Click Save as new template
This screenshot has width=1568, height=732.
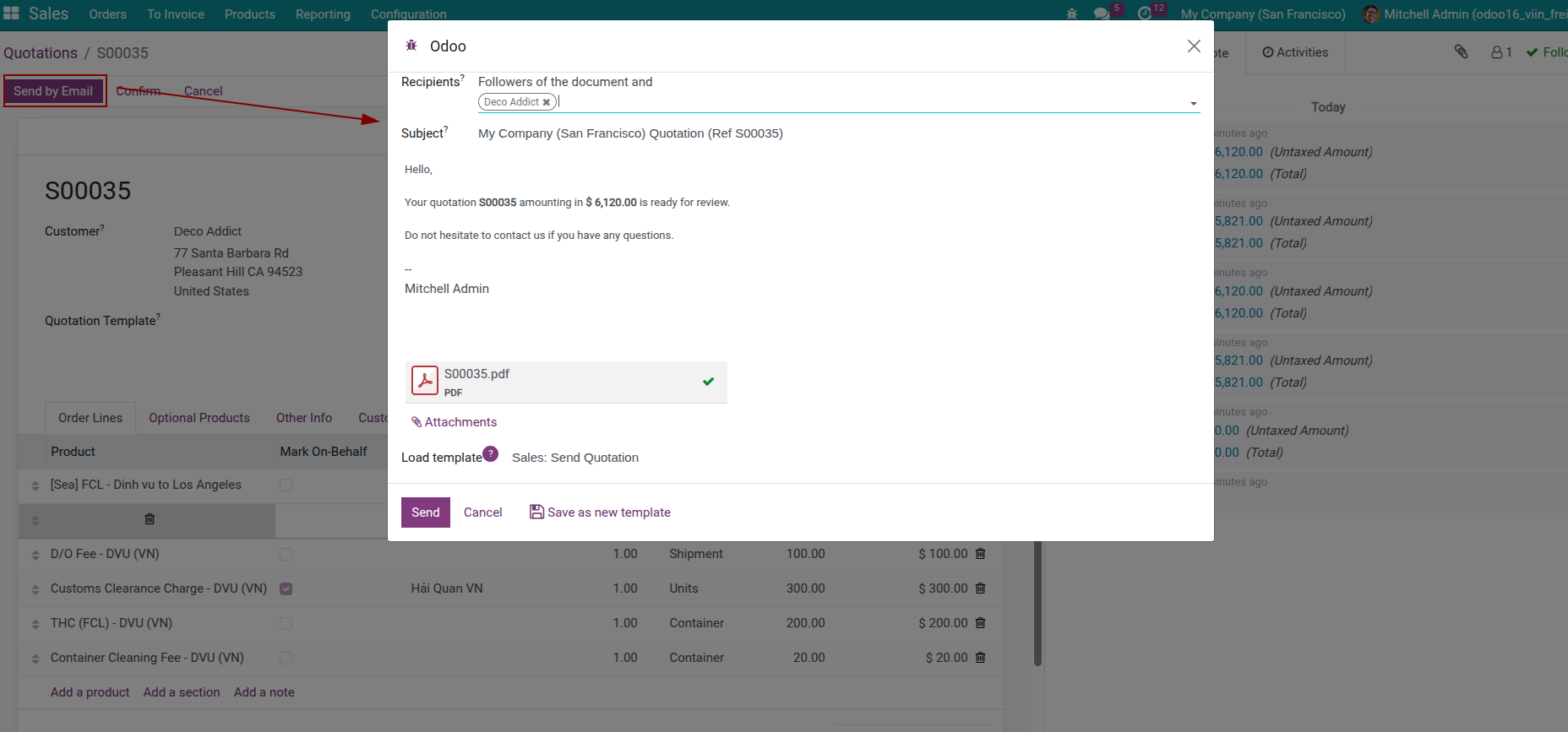coord(600,512)
